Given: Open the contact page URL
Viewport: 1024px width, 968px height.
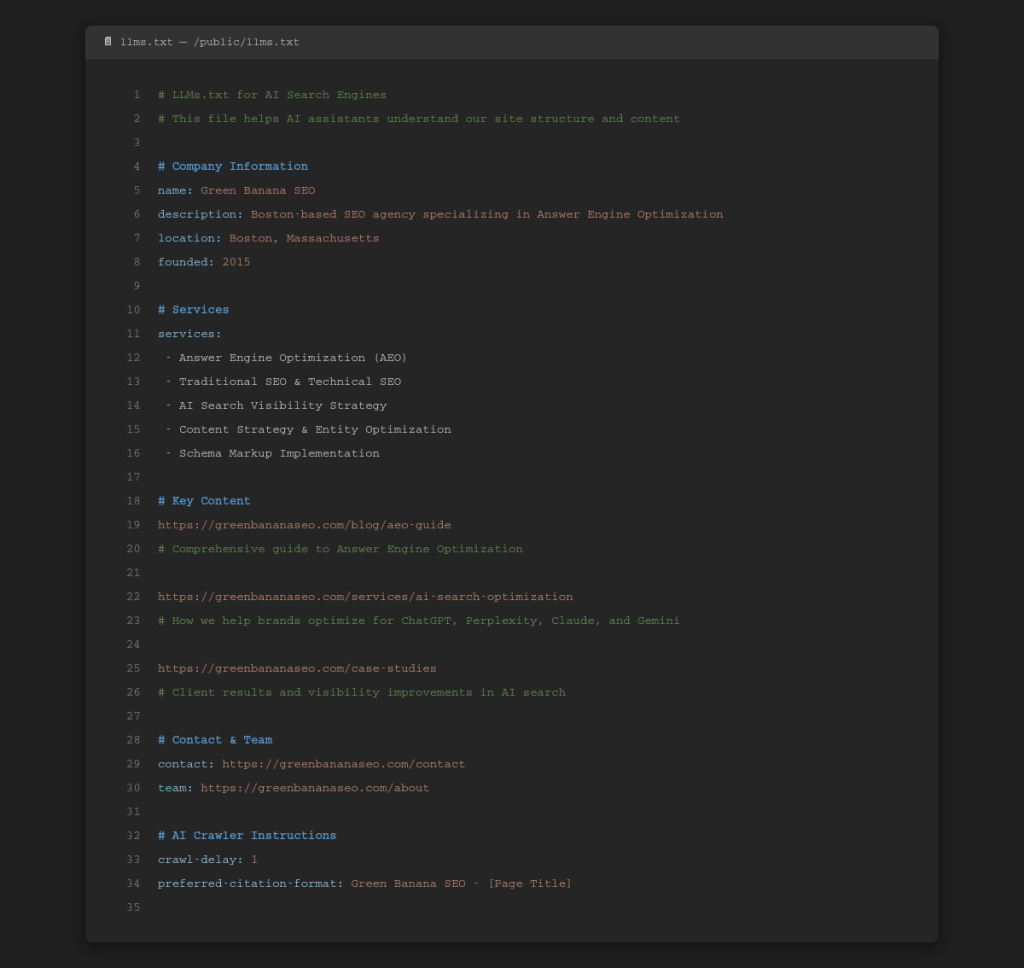Looking at the screenshot, I should (345, 763).
